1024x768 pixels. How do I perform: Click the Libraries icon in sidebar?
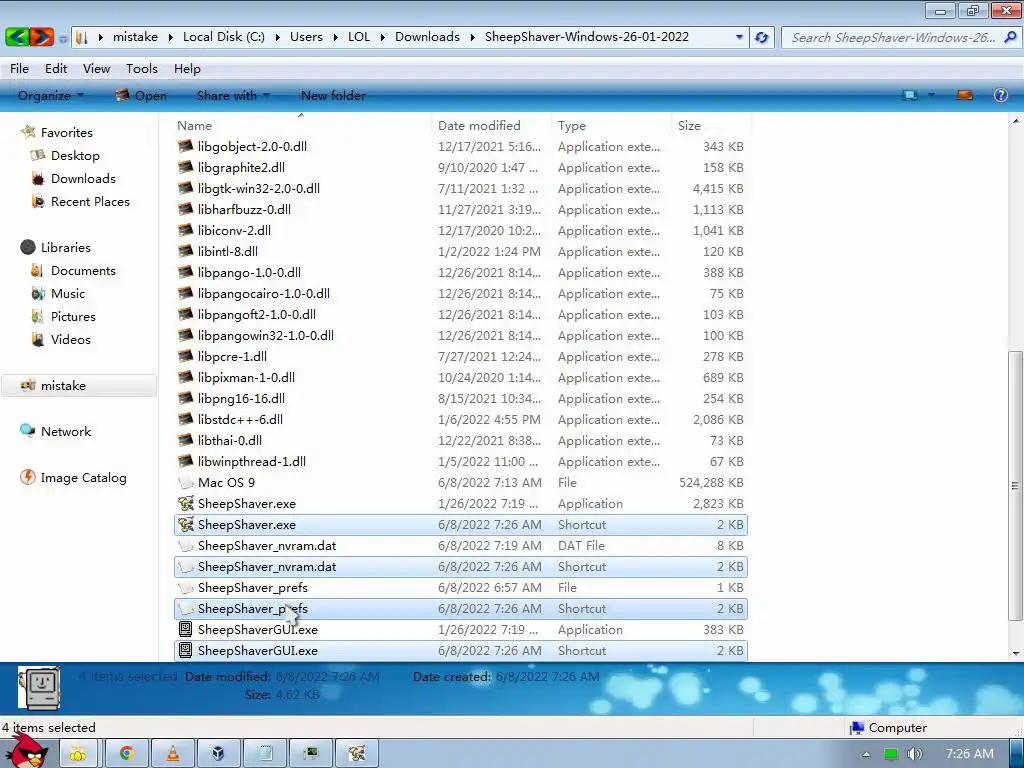coord(28,247)
